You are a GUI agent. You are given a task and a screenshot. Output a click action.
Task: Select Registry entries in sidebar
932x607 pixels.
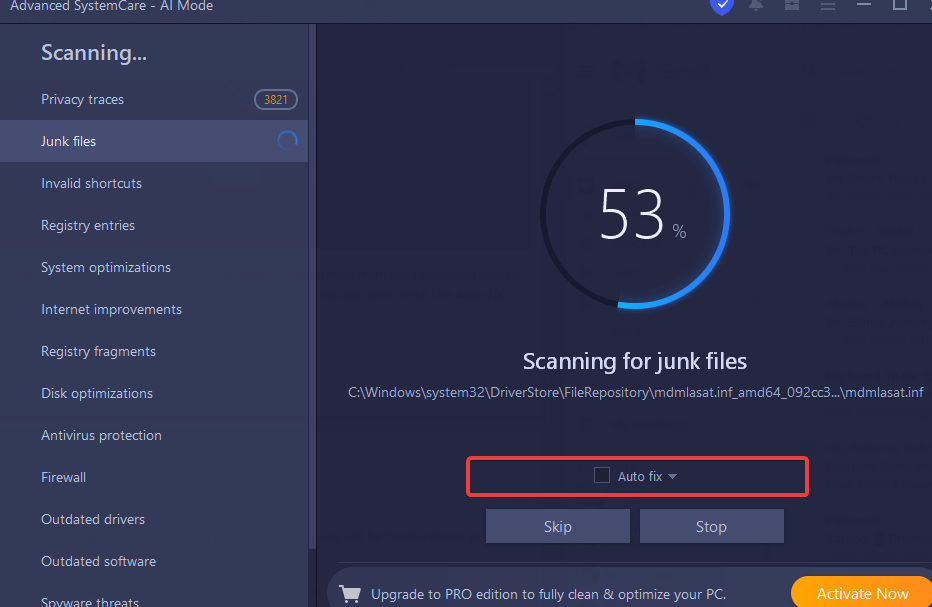154,225
